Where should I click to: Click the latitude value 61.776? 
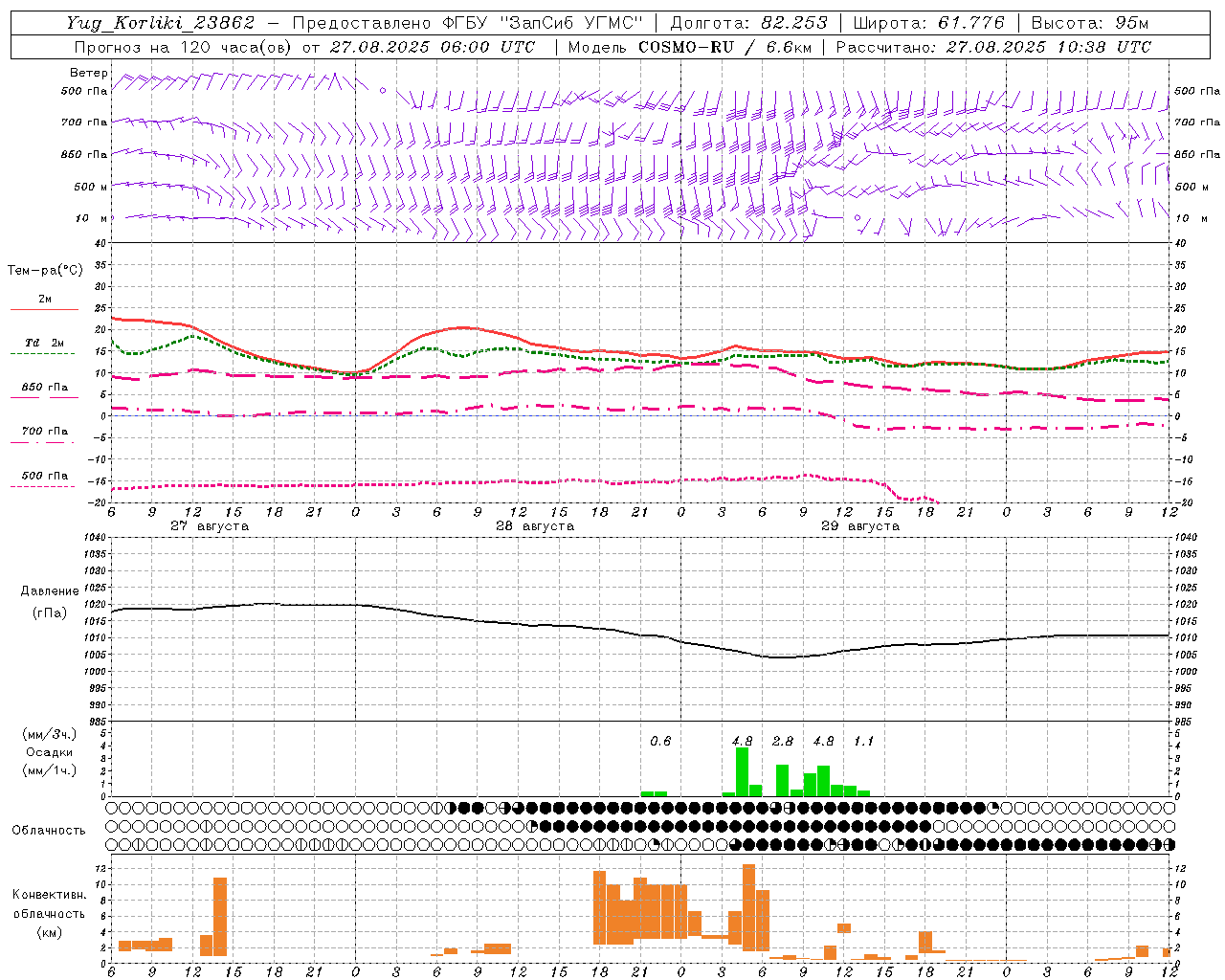tap(969, 23)
